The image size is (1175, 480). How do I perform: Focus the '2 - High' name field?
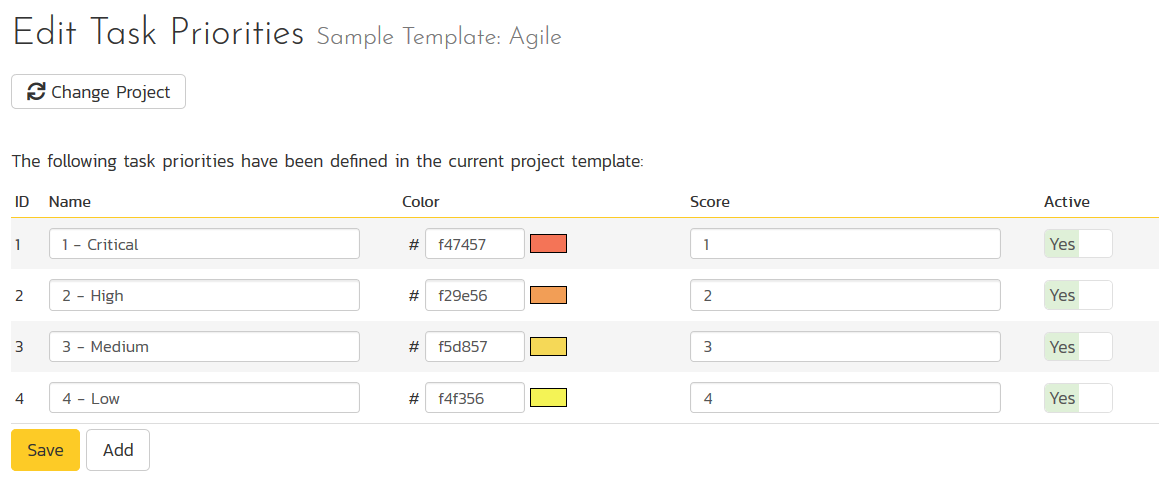[204, 295]
